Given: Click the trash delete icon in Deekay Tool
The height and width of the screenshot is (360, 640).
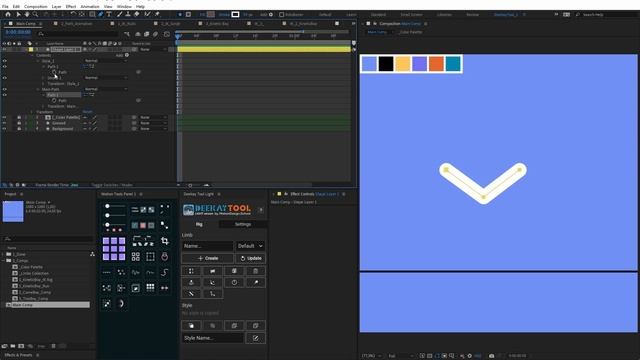Looking at the screenshot, I should 256,271.
